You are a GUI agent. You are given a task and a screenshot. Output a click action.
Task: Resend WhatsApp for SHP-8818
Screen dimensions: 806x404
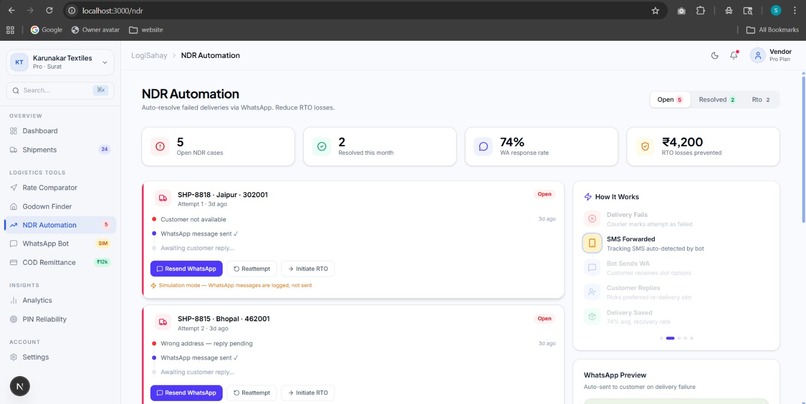pyautogui.click(x=187, y=269)
